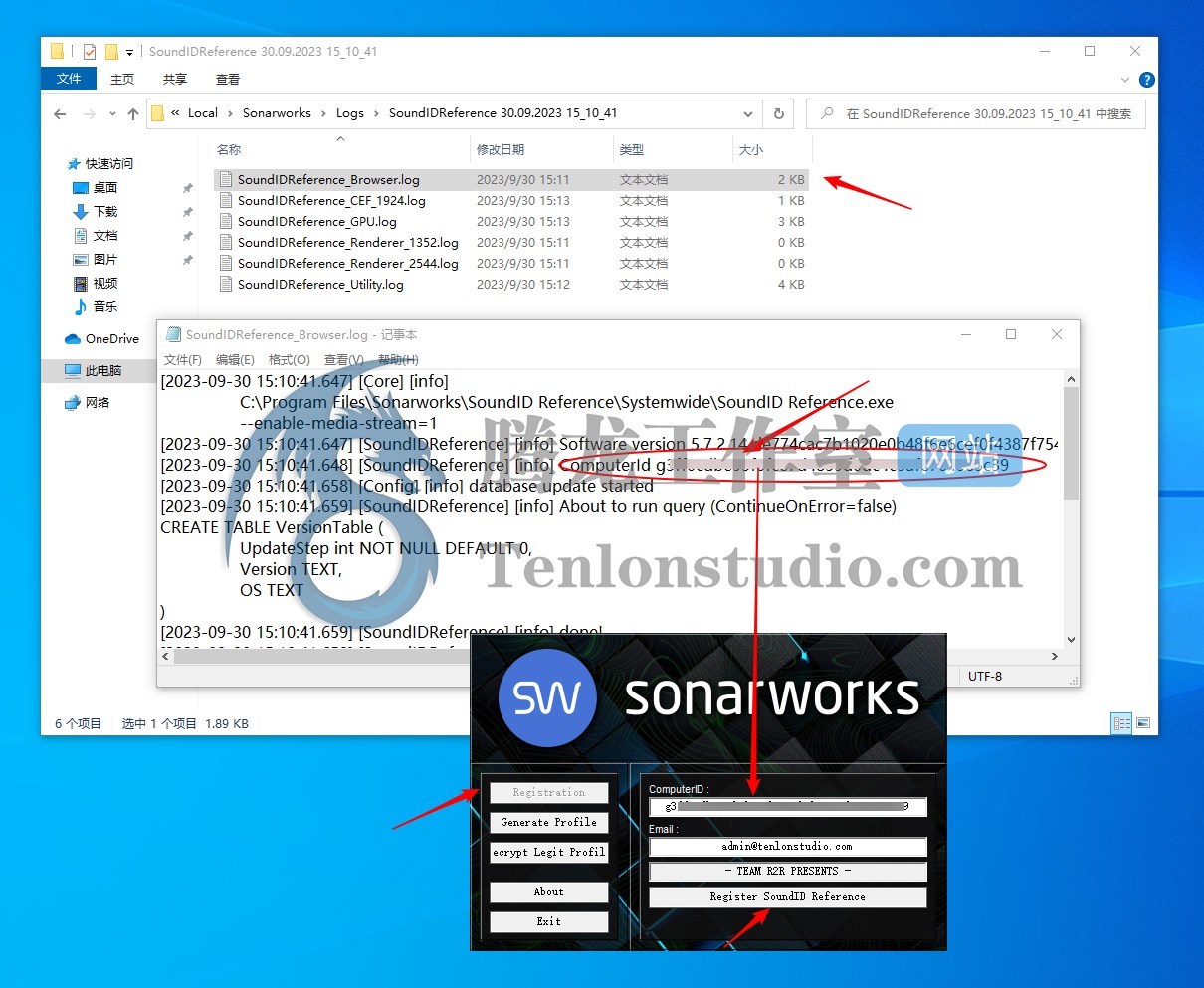Image resolution: width=1204 pixels, height=988 pixels.
Task: Switch to the 主页 ribbon tab
Action: coord(122,80)
